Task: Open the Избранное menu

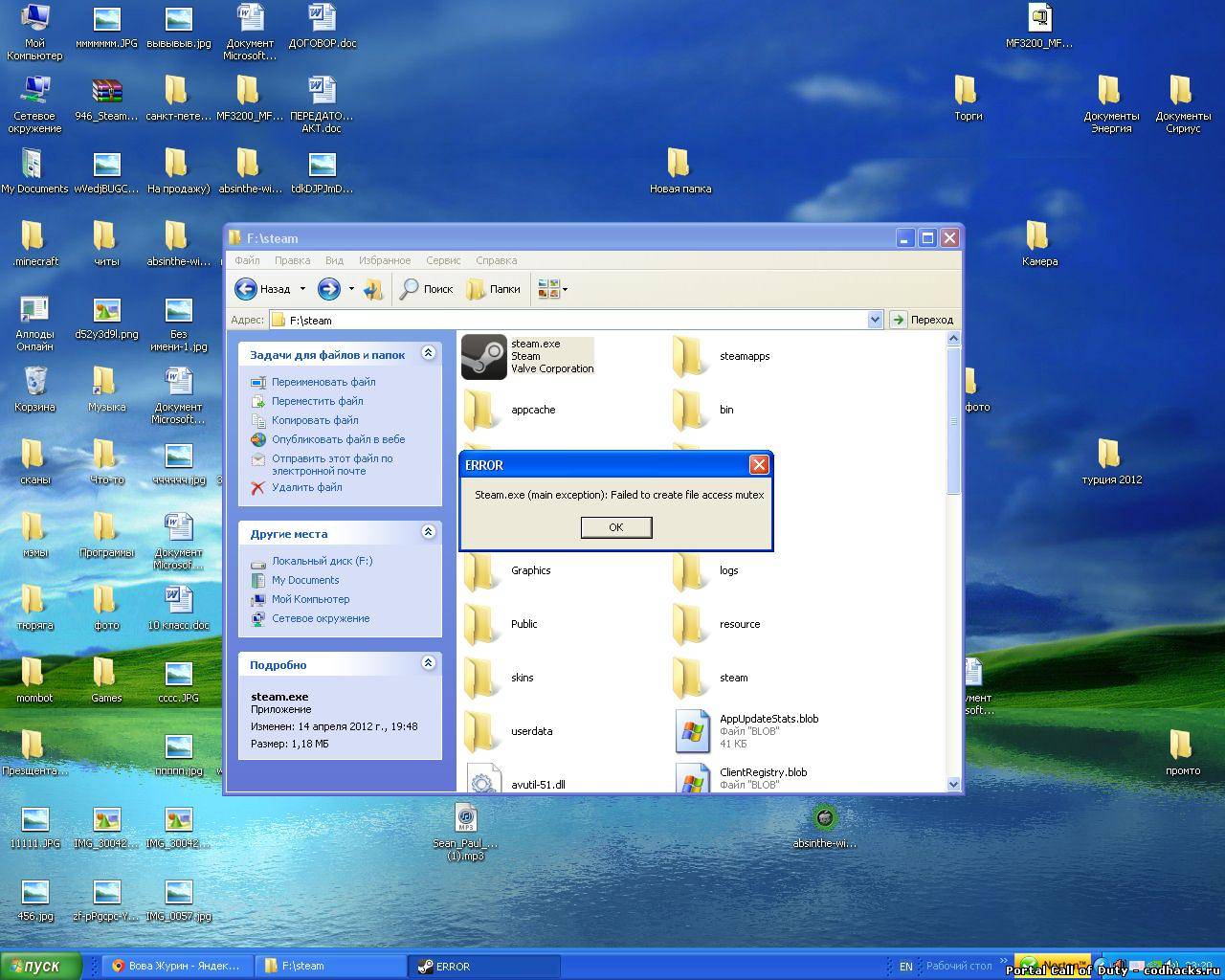Action: click(x=385, y=260)
